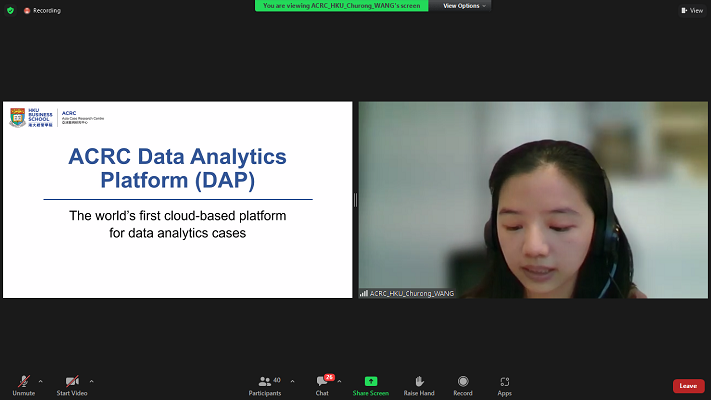Open the Participants panel
Screen dimensions: 711x400
tap(265, 385)
